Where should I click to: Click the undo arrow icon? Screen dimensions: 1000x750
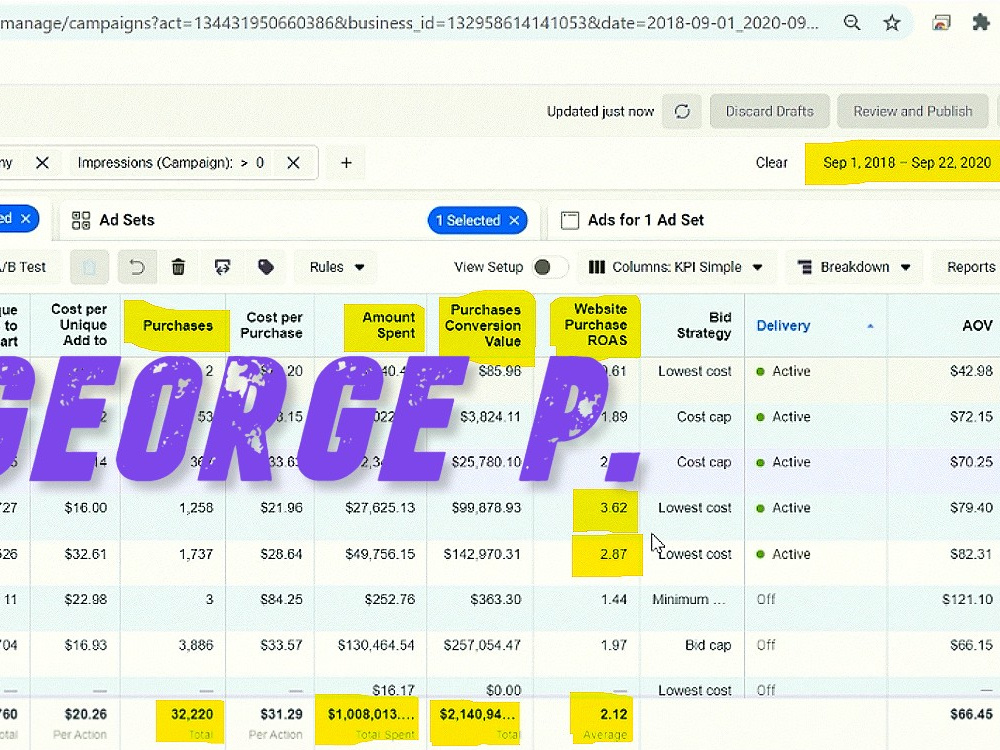pyautogui.click(x=136, y=267)
